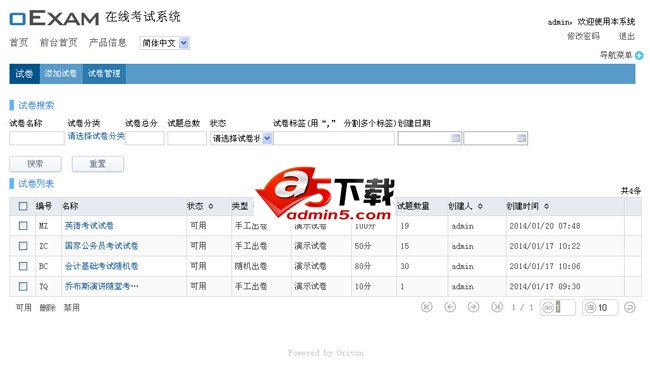
Task: Click 共4条 record count text
Action: point(631,191)
